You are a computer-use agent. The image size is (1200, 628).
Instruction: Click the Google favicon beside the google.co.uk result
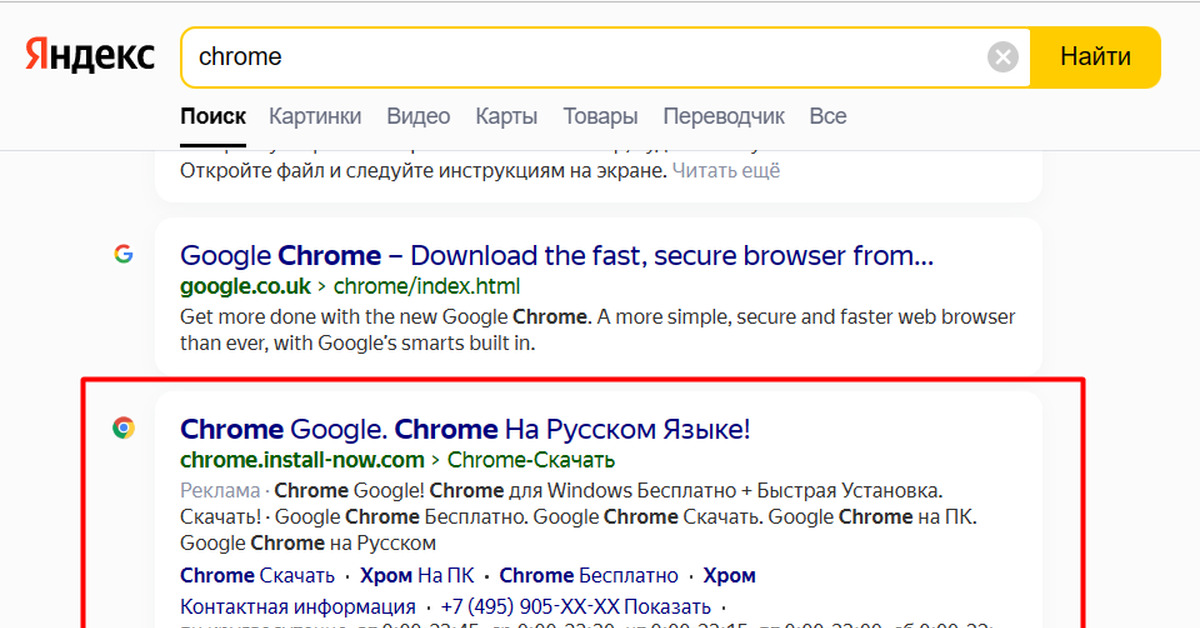click(123, 254)
